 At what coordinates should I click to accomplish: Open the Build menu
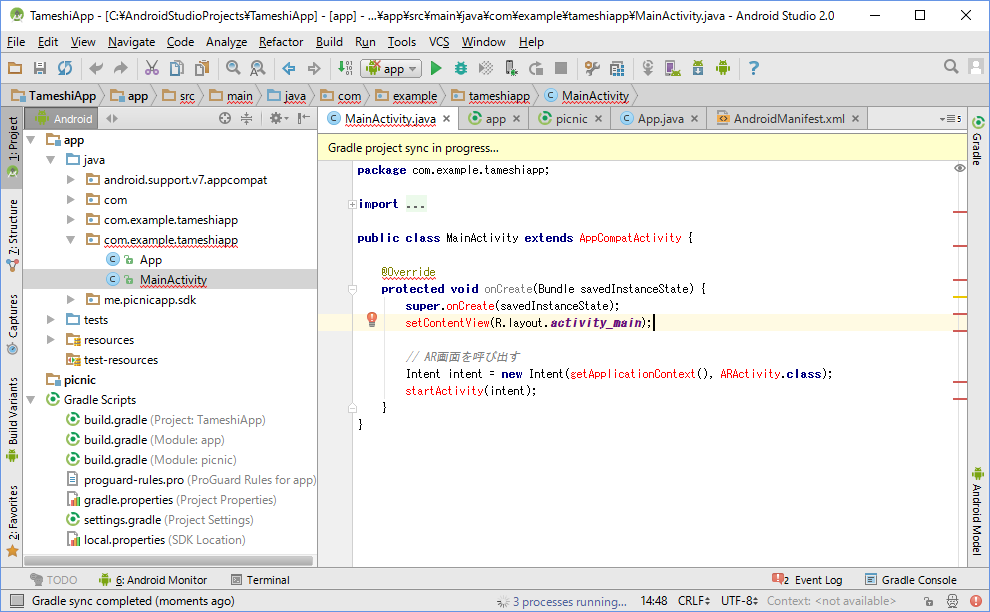point(329,42)
